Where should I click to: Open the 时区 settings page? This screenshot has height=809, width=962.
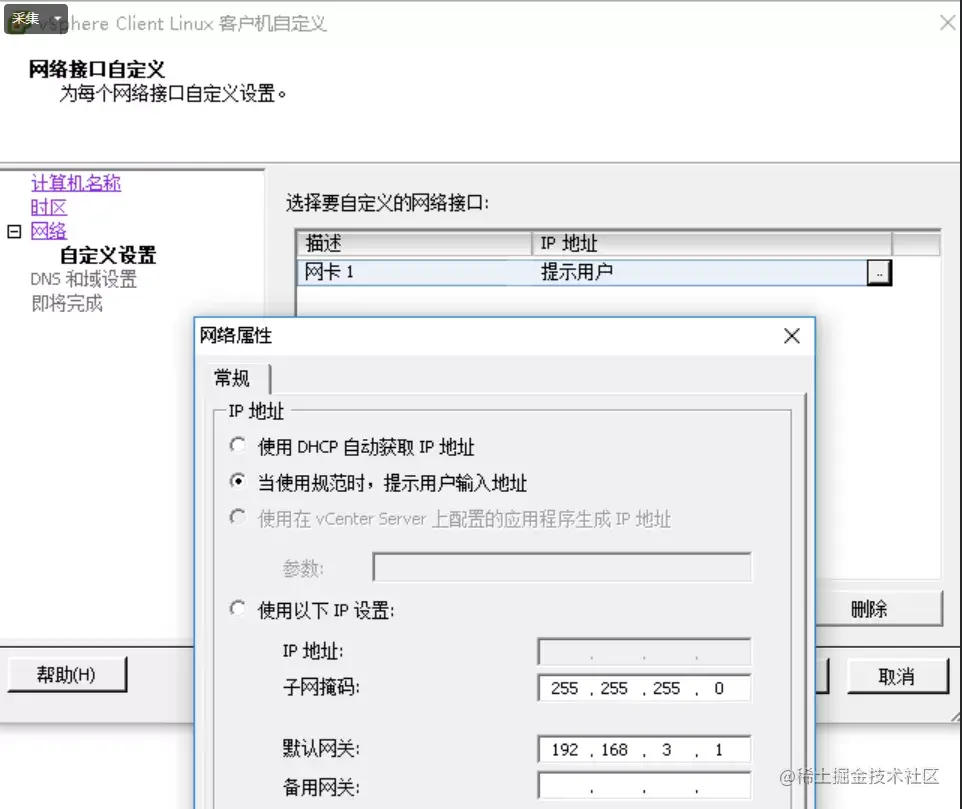(x=48, y=206)
